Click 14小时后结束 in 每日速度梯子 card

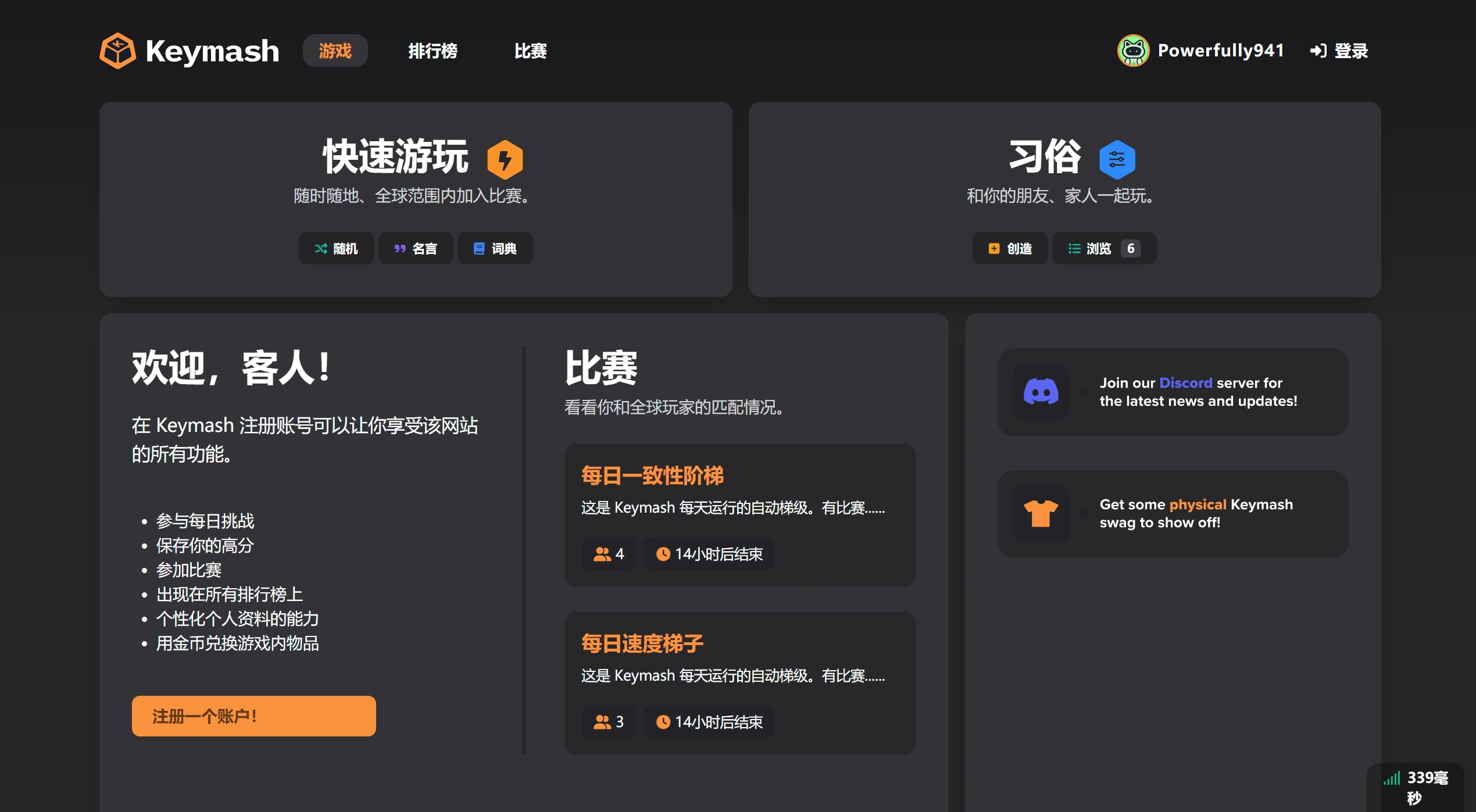tap(719, 722)
